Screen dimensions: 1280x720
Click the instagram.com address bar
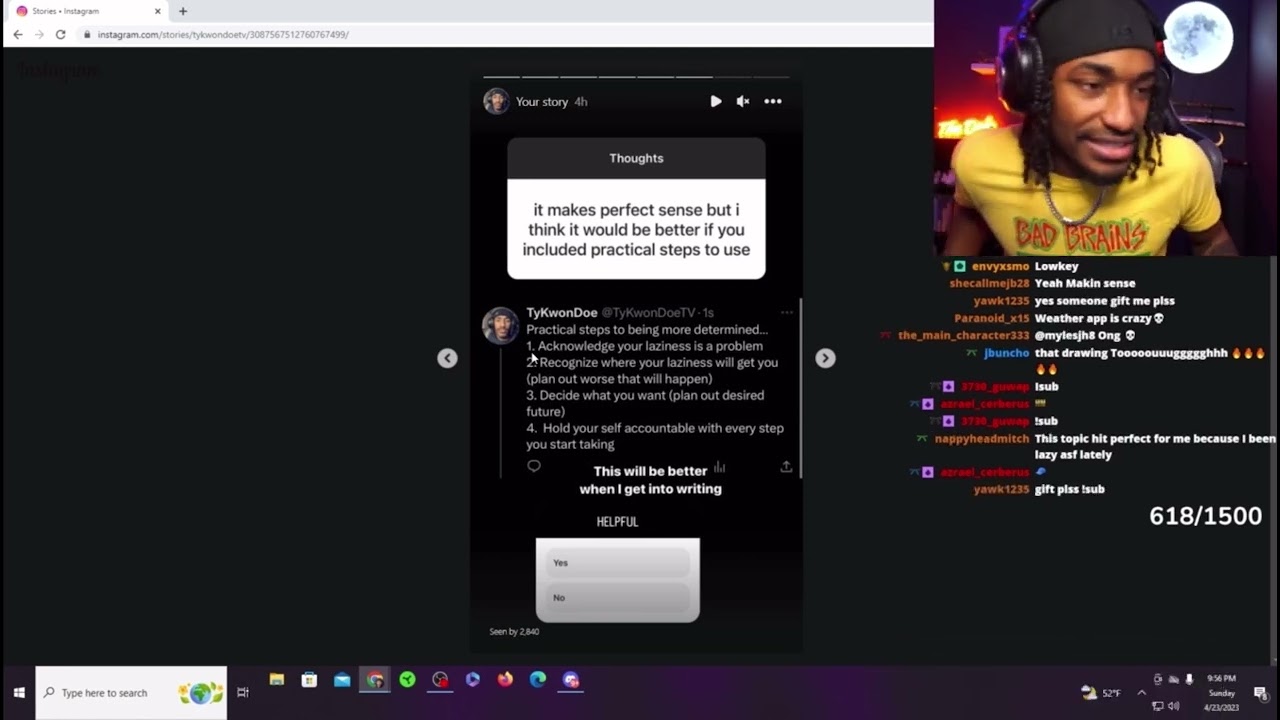pyautogui.click(x=500, y=34)
